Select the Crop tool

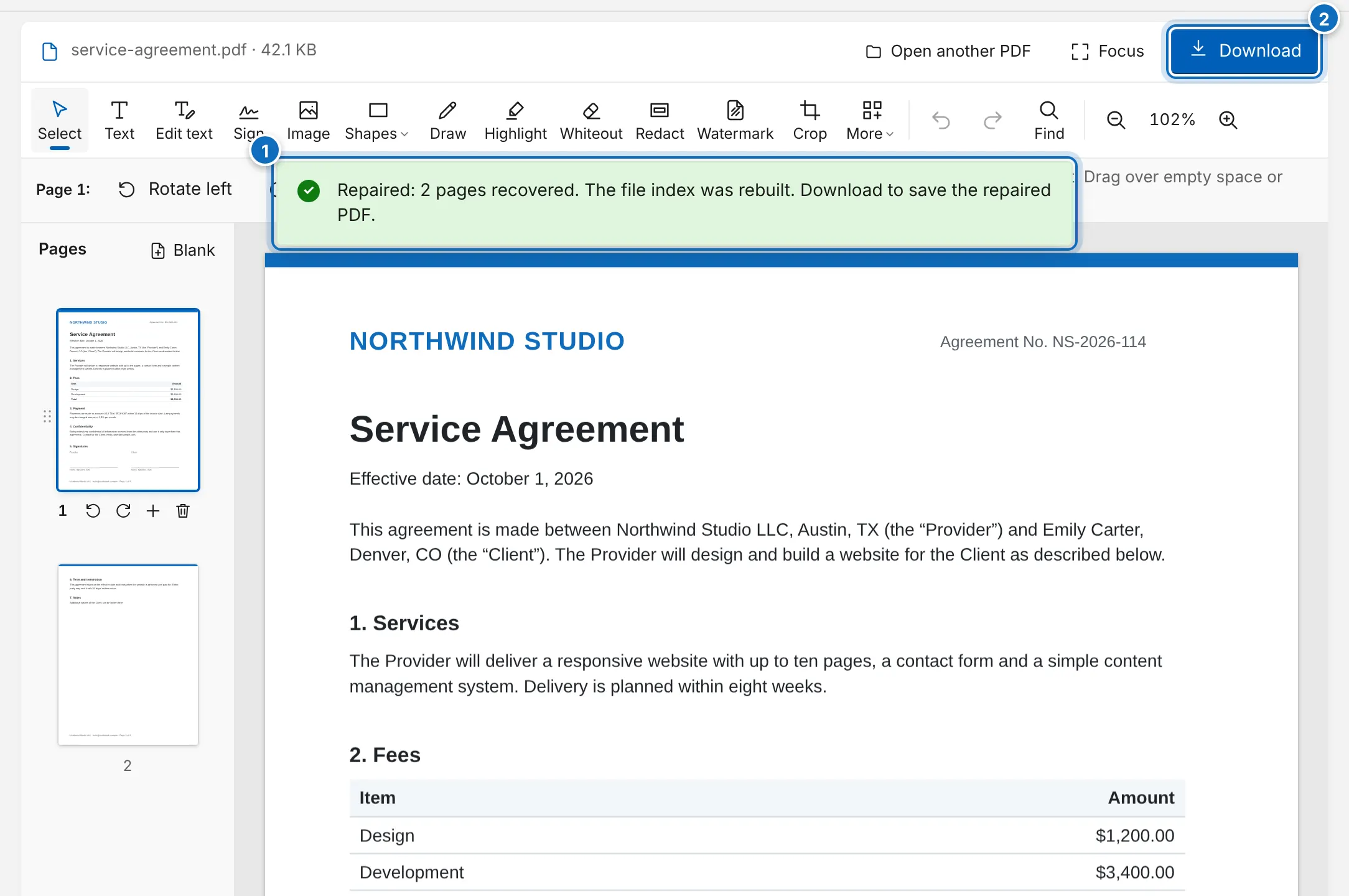tap(810, 120)
